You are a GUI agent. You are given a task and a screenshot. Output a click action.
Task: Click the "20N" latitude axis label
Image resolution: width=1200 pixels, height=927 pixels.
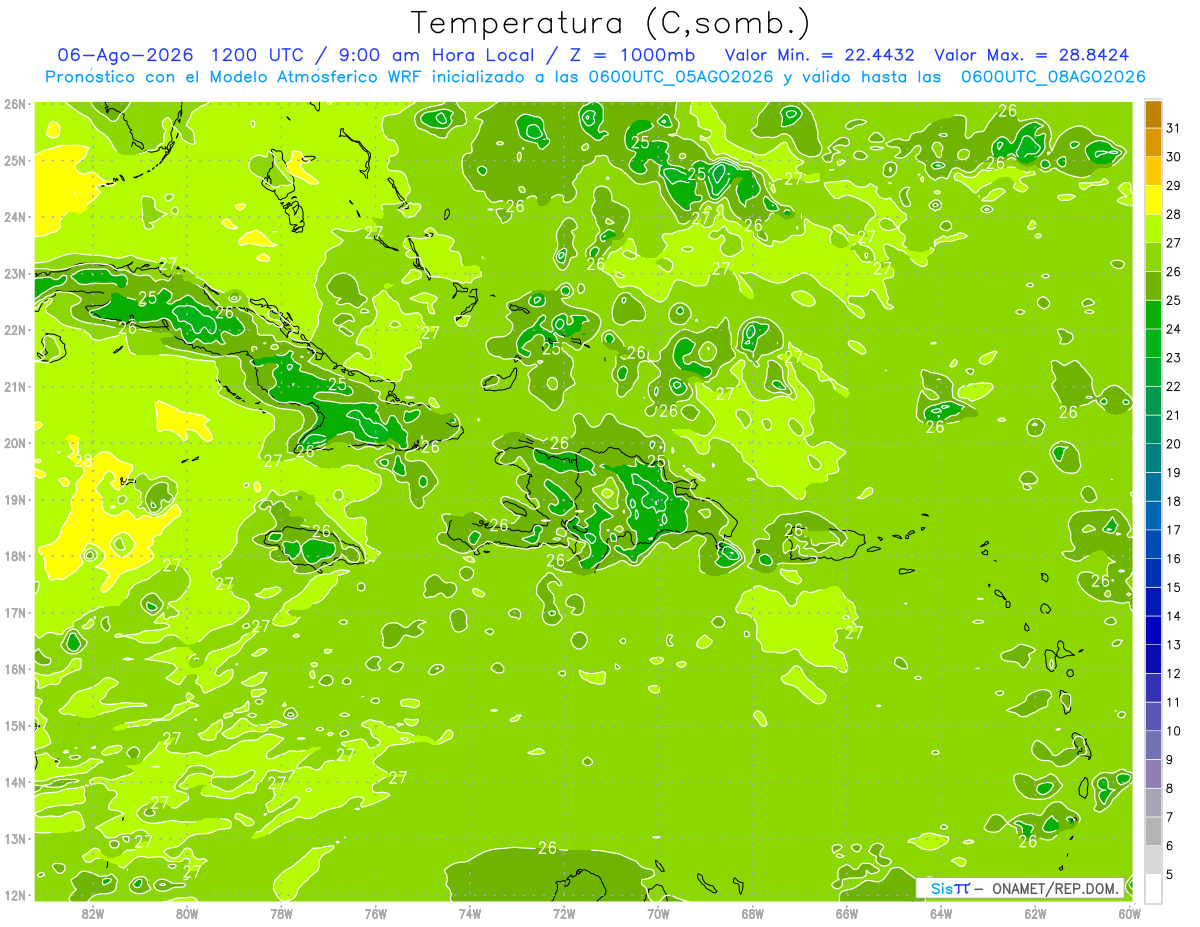pos(14,442)
